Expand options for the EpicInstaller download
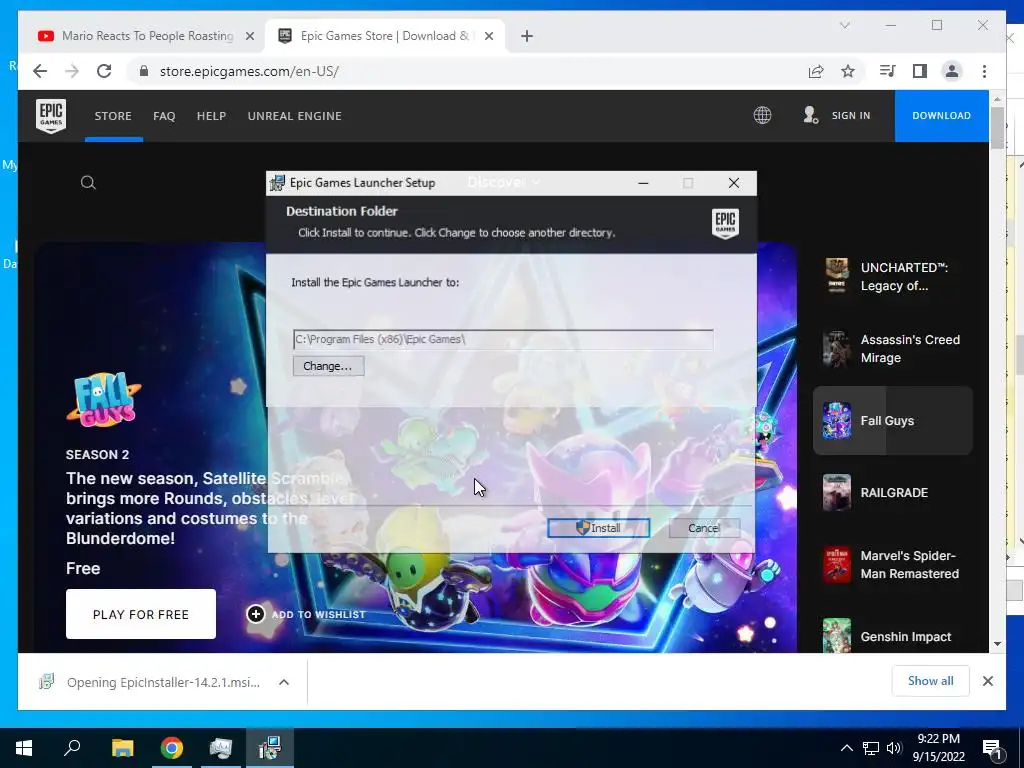 [283, 682]
